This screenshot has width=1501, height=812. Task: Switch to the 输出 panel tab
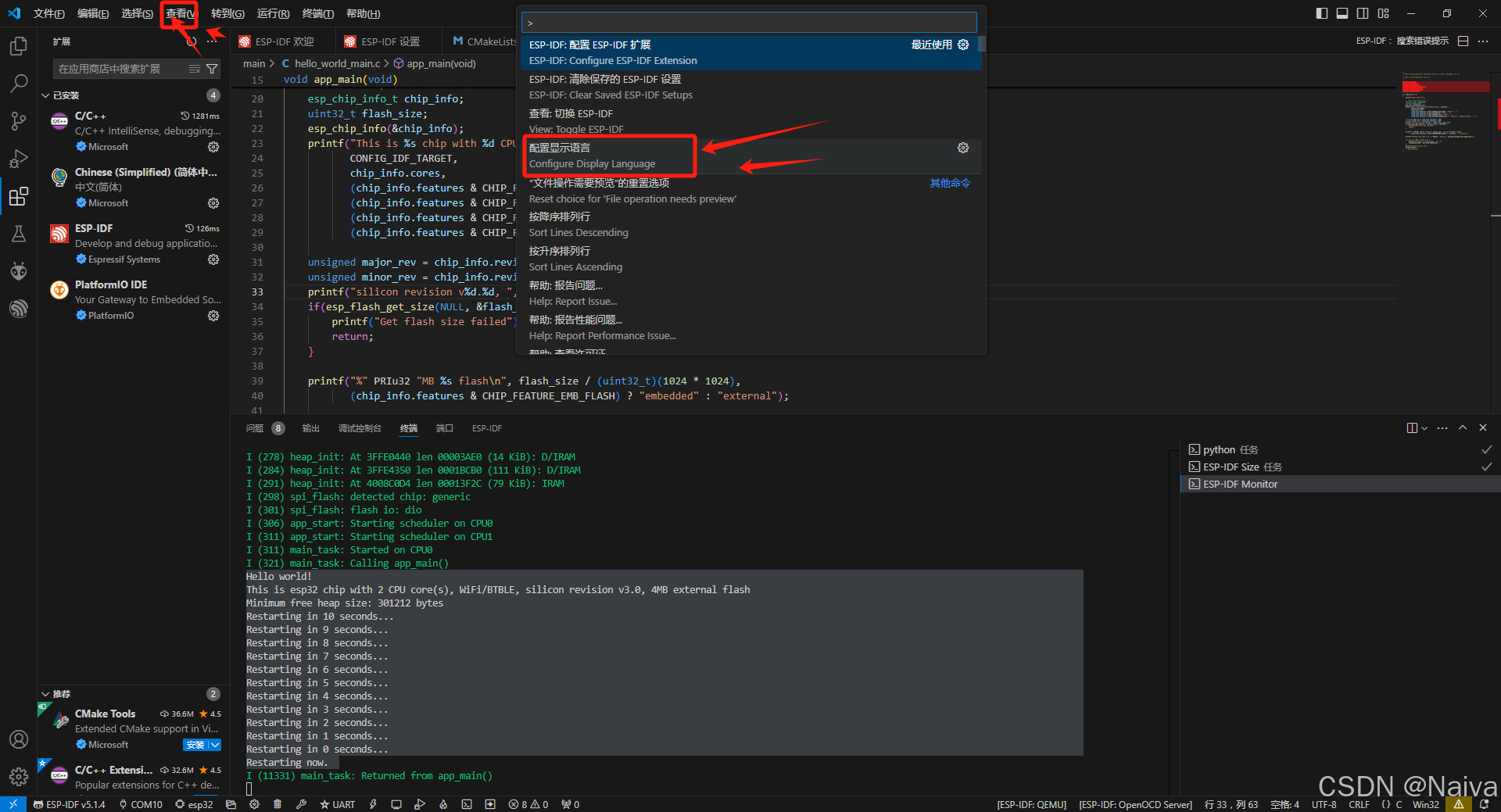click(310, 427)
